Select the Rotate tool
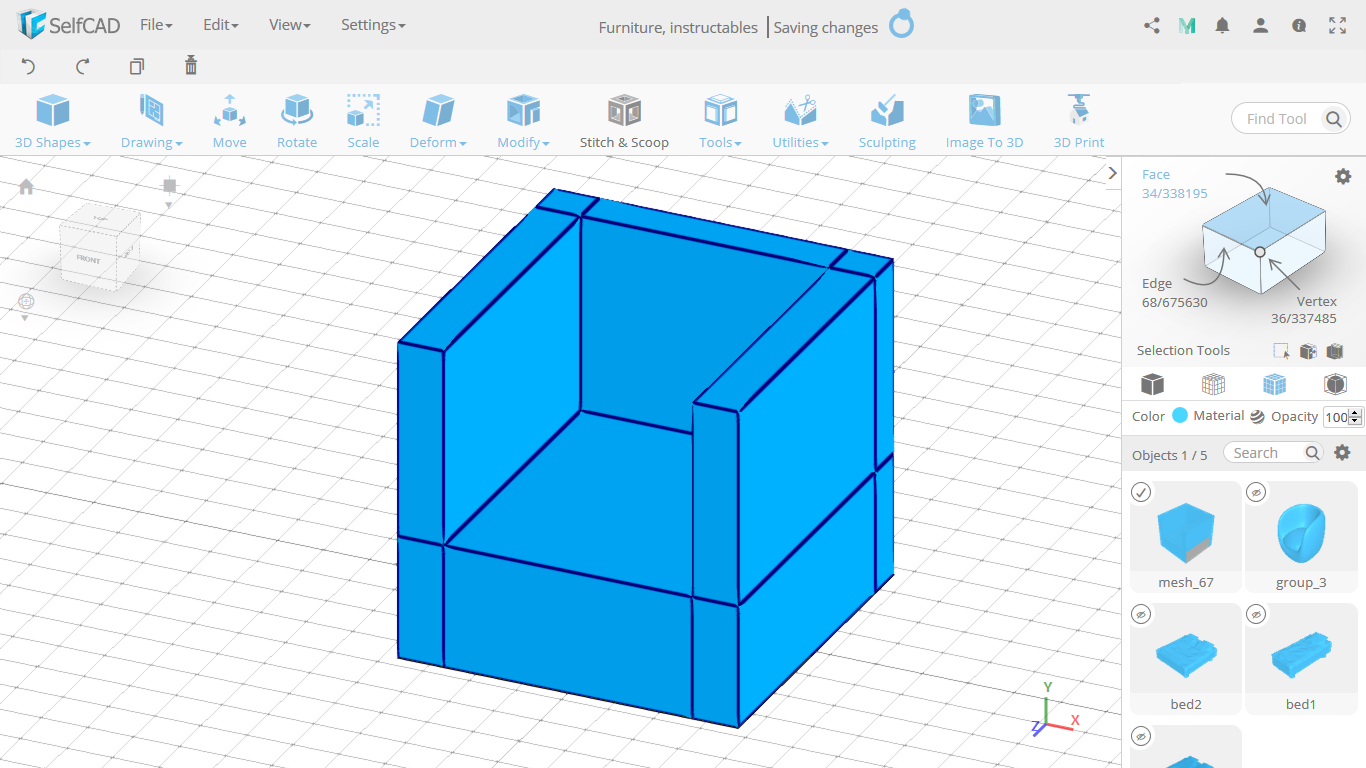 click(x=297, y=121)
